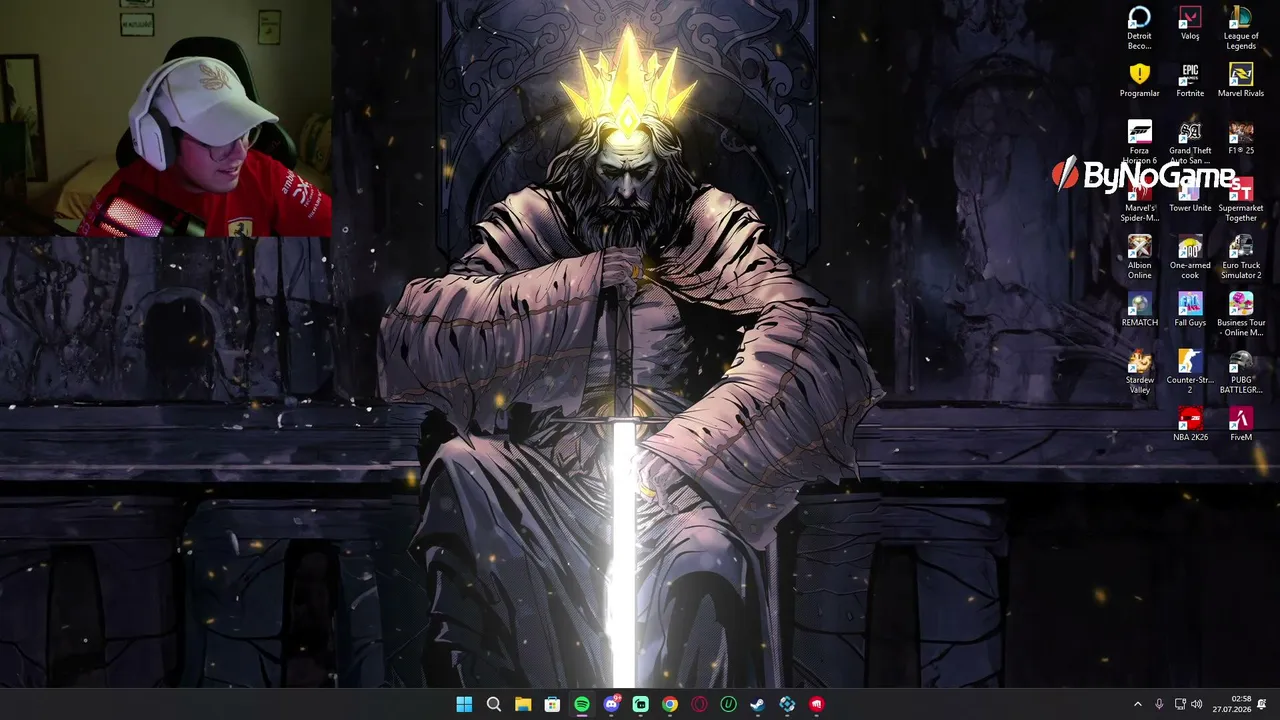
Task: Click the Fortnite desktop icon
Action: click(x=1190, y=81)
